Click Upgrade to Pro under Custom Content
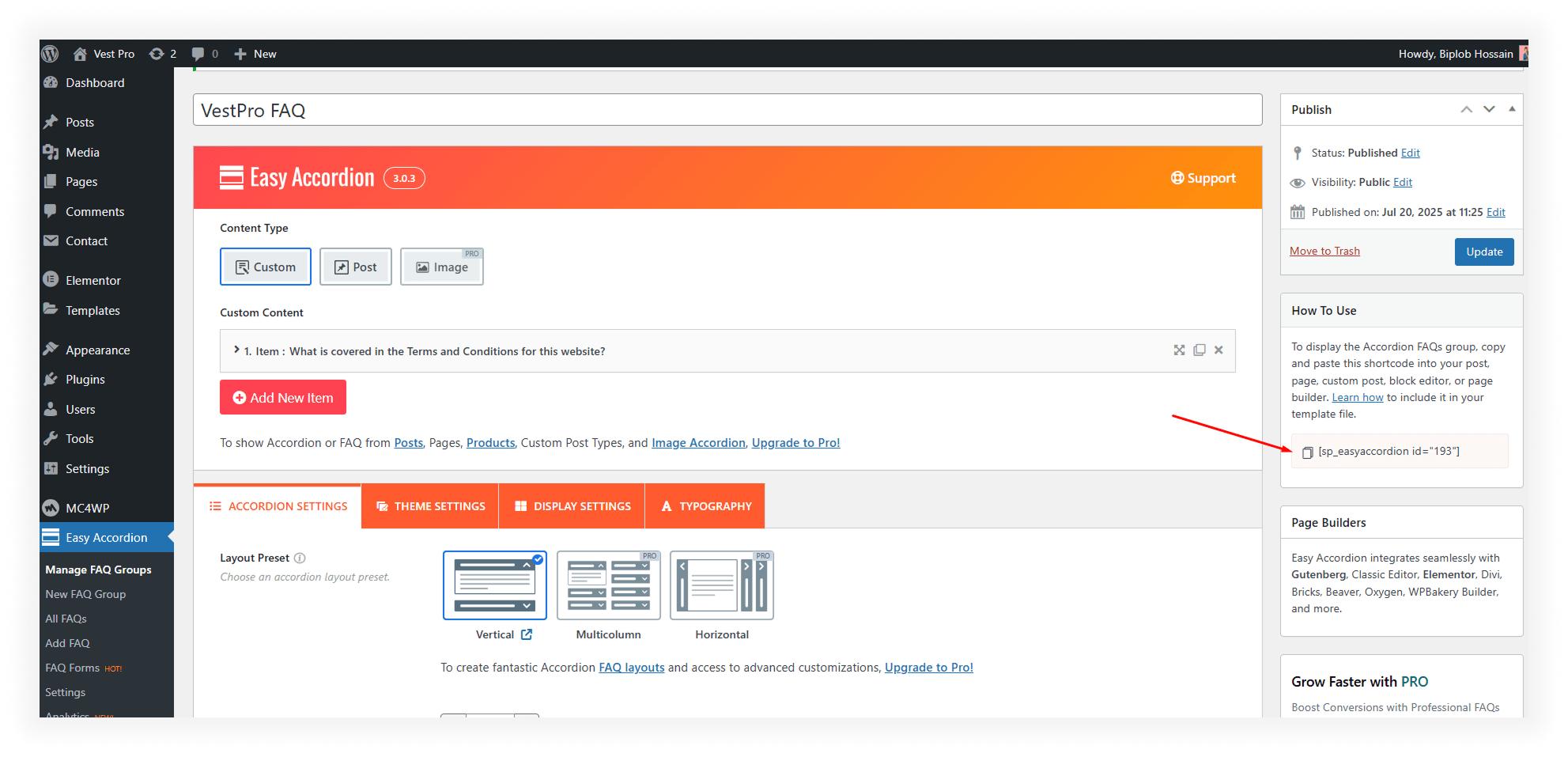 click(x=795, y=443)
